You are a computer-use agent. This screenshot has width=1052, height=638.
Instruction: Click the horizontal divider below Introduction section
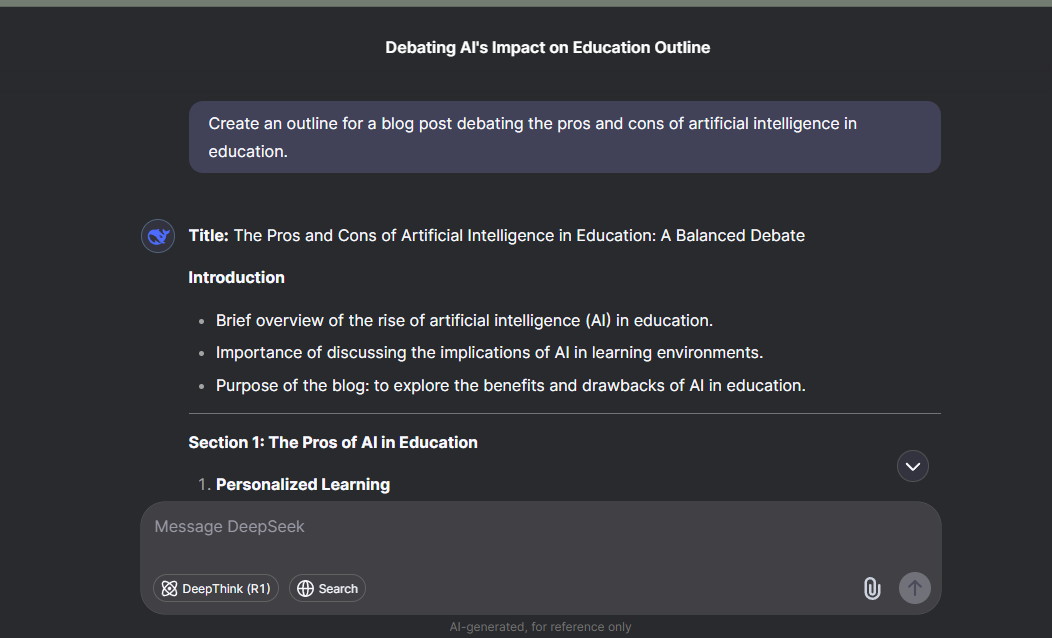click(x=564, y=413)
